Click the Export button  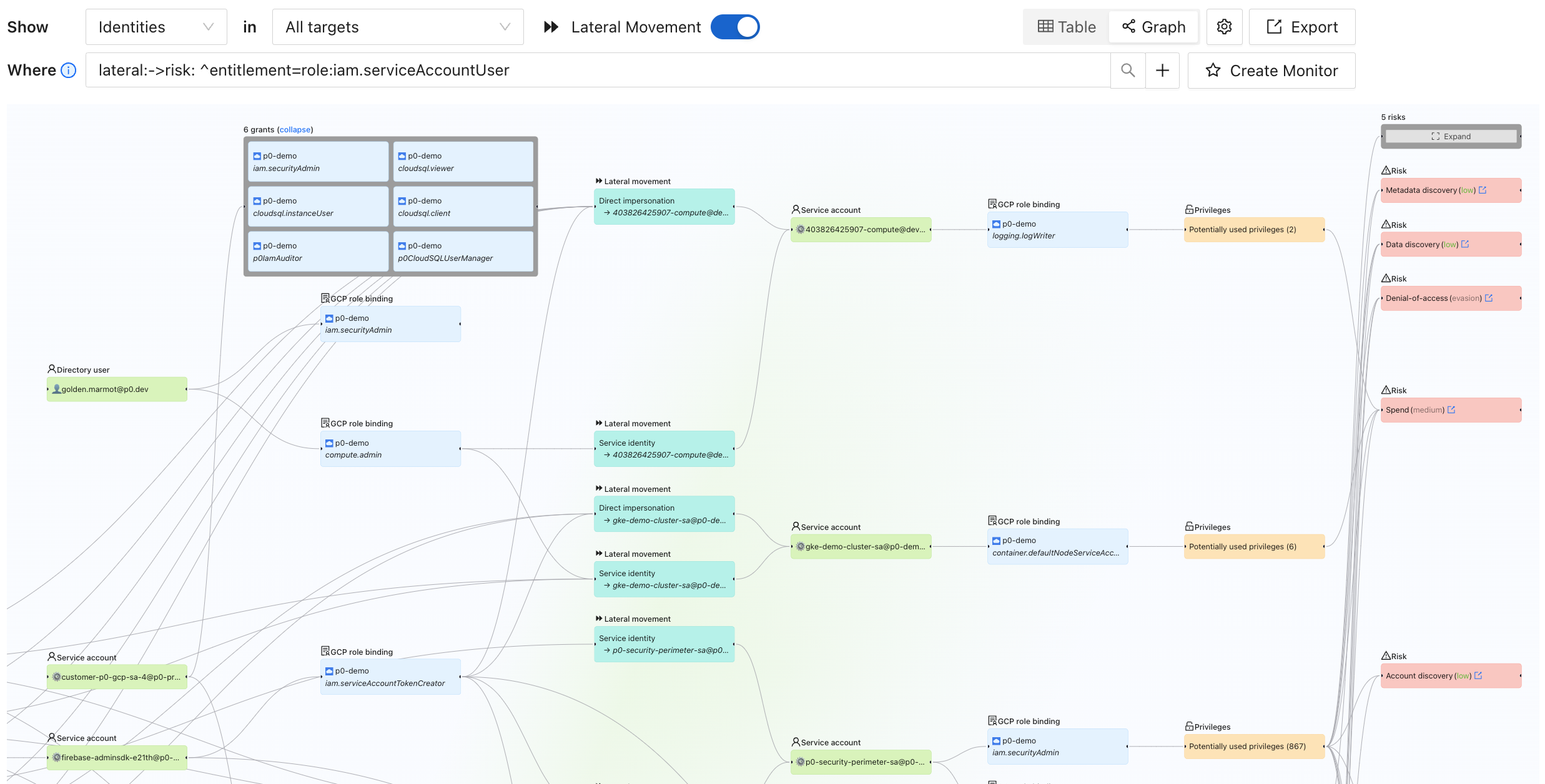click(1302, 27)
